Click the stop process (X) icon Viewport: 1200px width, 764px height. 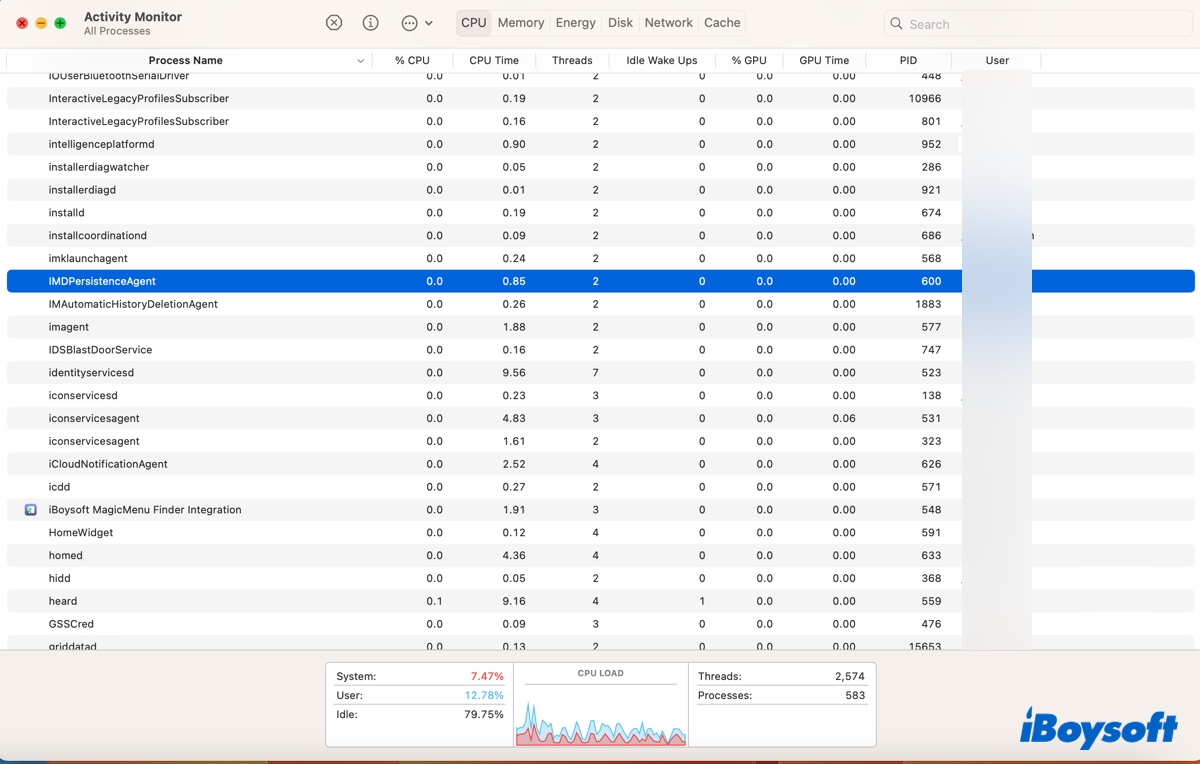coord(334,23)
